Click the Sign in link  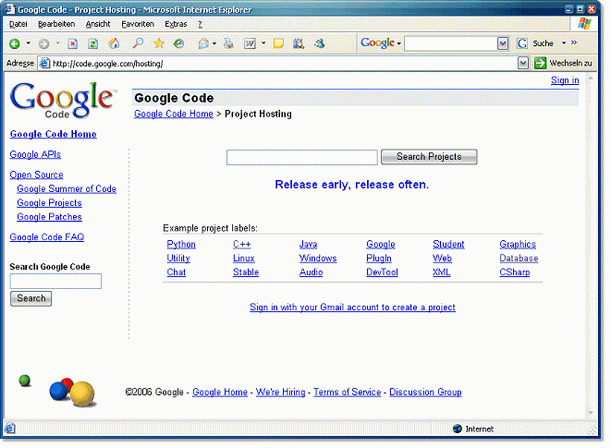[x=565, y=80]
